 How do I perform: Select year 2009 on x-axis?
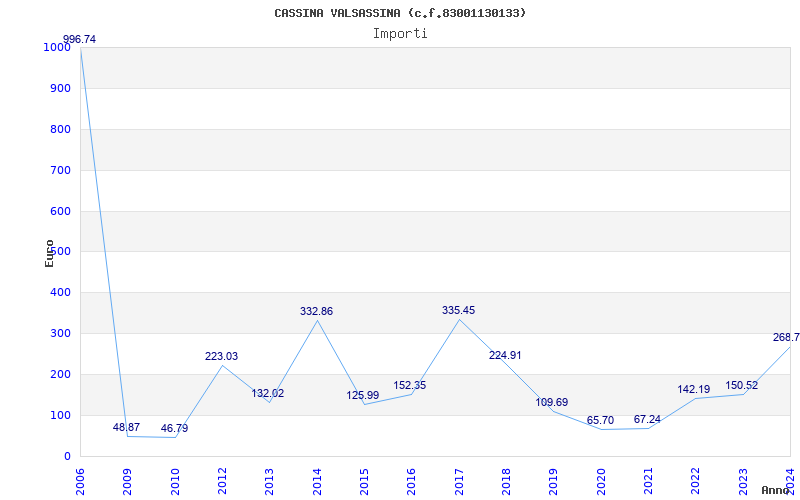[x=128, y=482]
